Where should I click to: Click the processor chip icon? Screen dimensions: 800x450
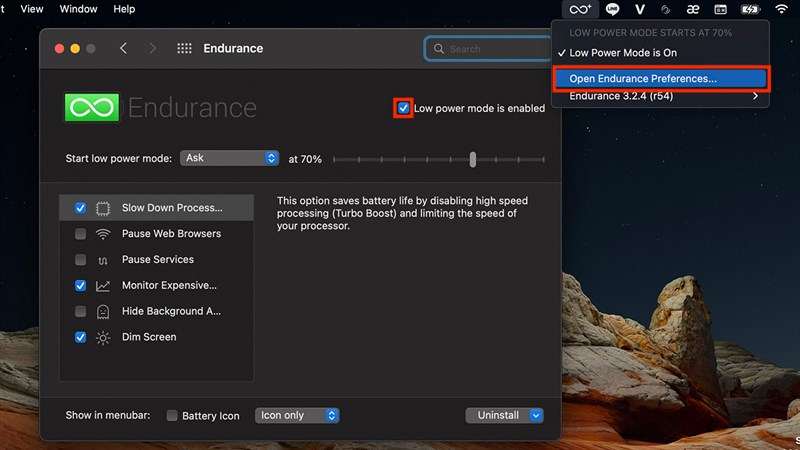103,208
